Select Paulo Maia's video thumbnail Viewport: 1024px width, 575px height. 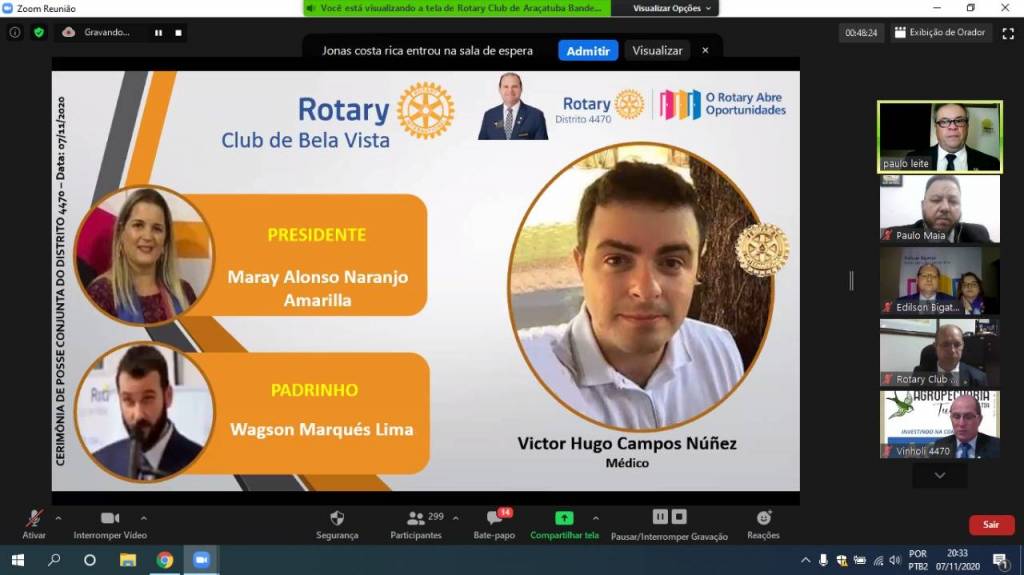click(x=939, y=208)
